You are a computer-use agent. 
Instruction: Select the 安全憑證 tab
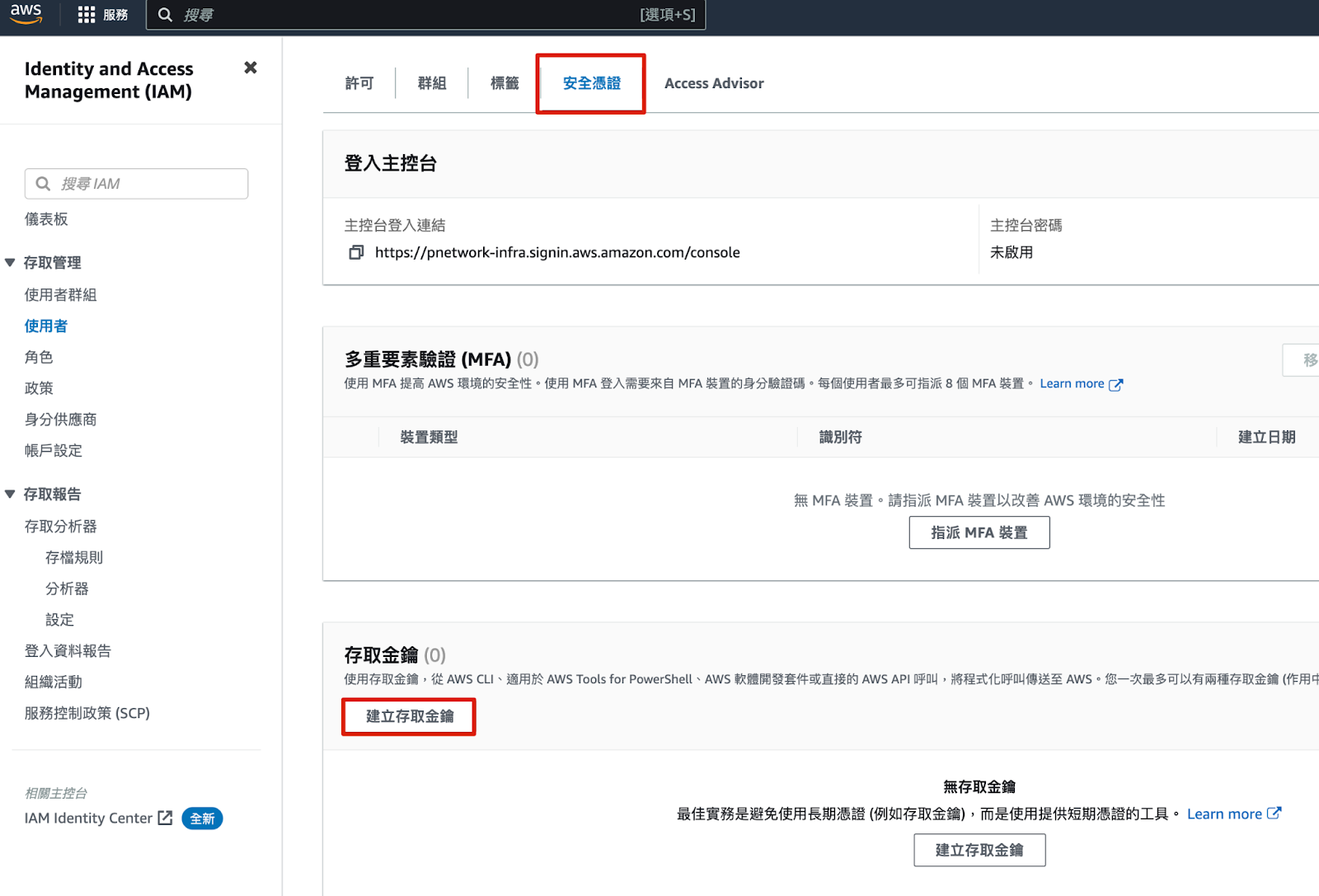pyautogui.click(x=591, y=83)
